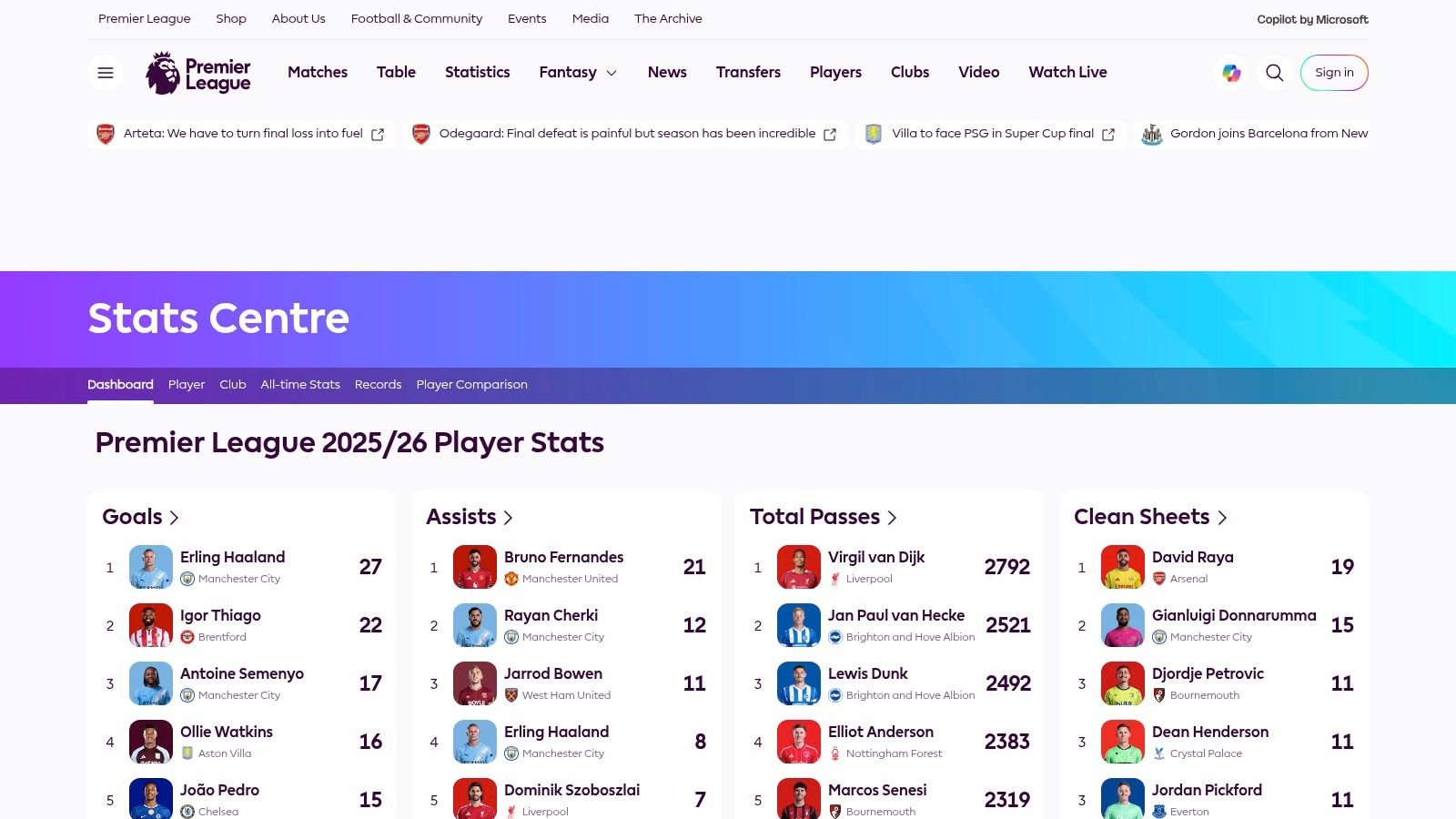This screenshot has height=819, width=1456.
Task: Click external link icon after Arteta headline
Action: point(378,134)
